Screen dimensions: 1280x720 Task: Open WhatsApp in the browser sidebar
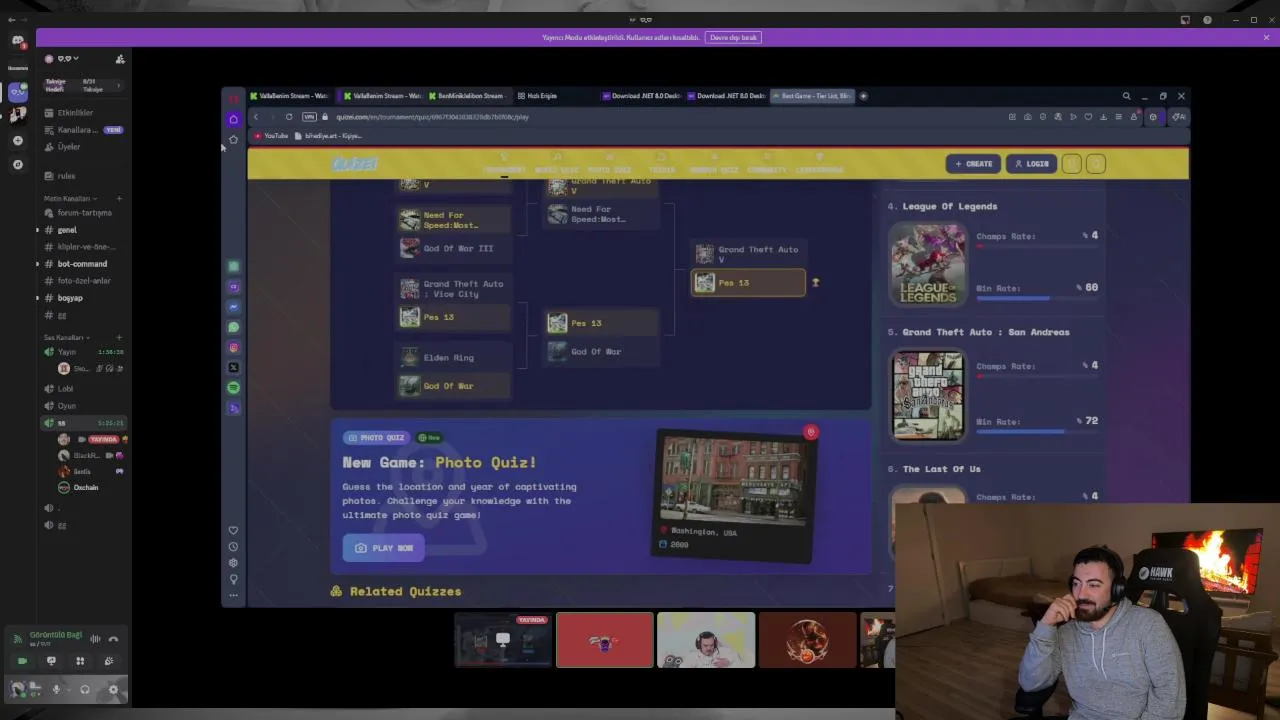(x=233, y=327)
